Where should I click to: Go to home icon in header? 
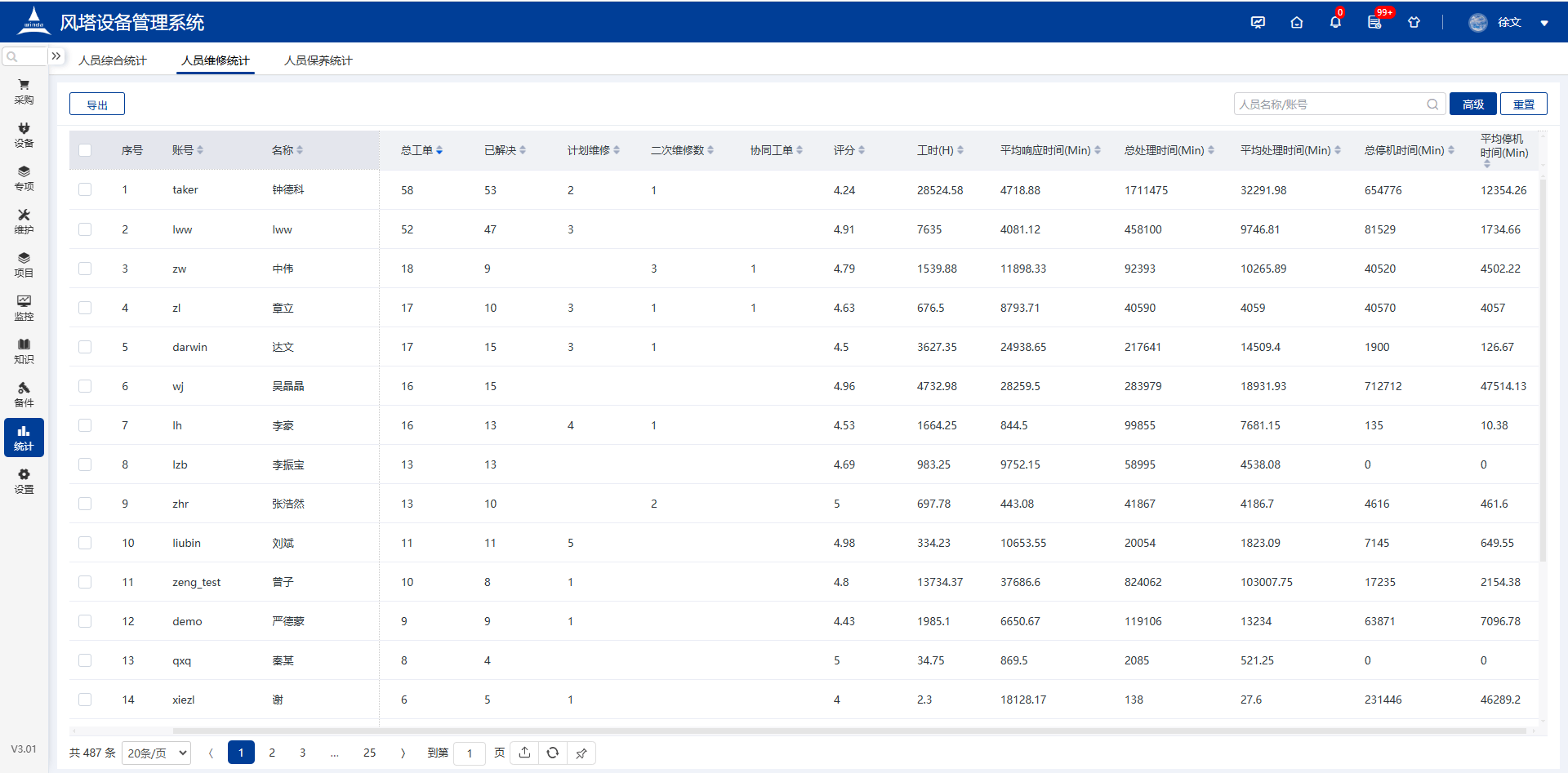[1297, 23]
